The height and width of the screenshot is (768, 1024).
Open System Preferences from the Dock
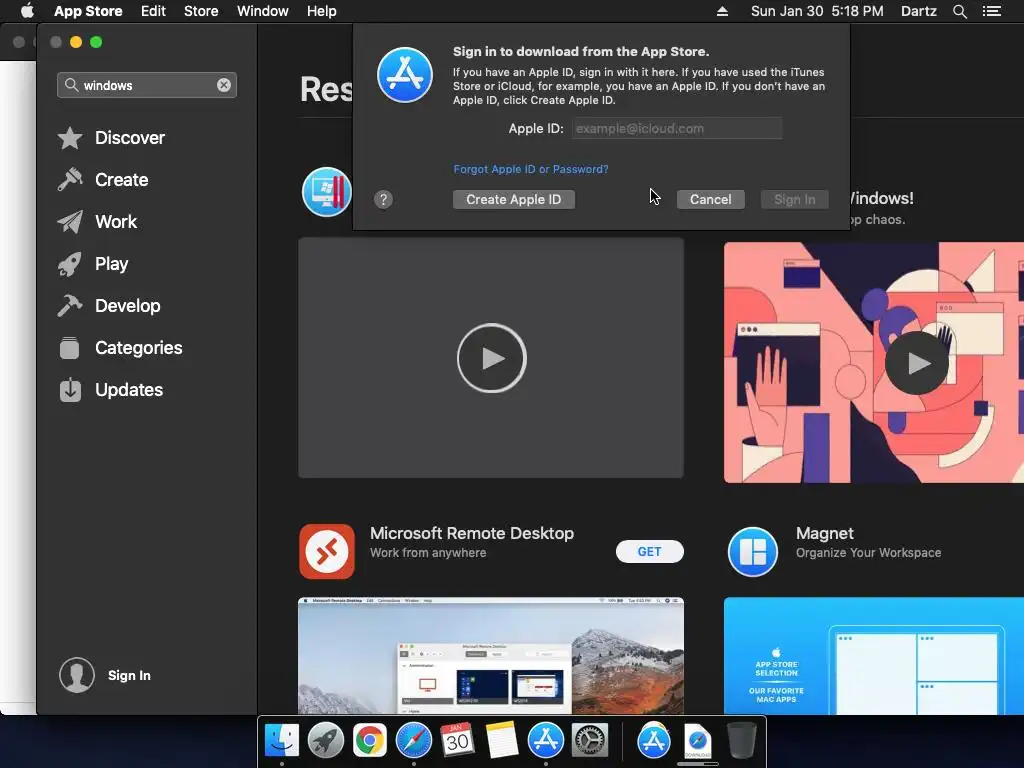(590, 741)
